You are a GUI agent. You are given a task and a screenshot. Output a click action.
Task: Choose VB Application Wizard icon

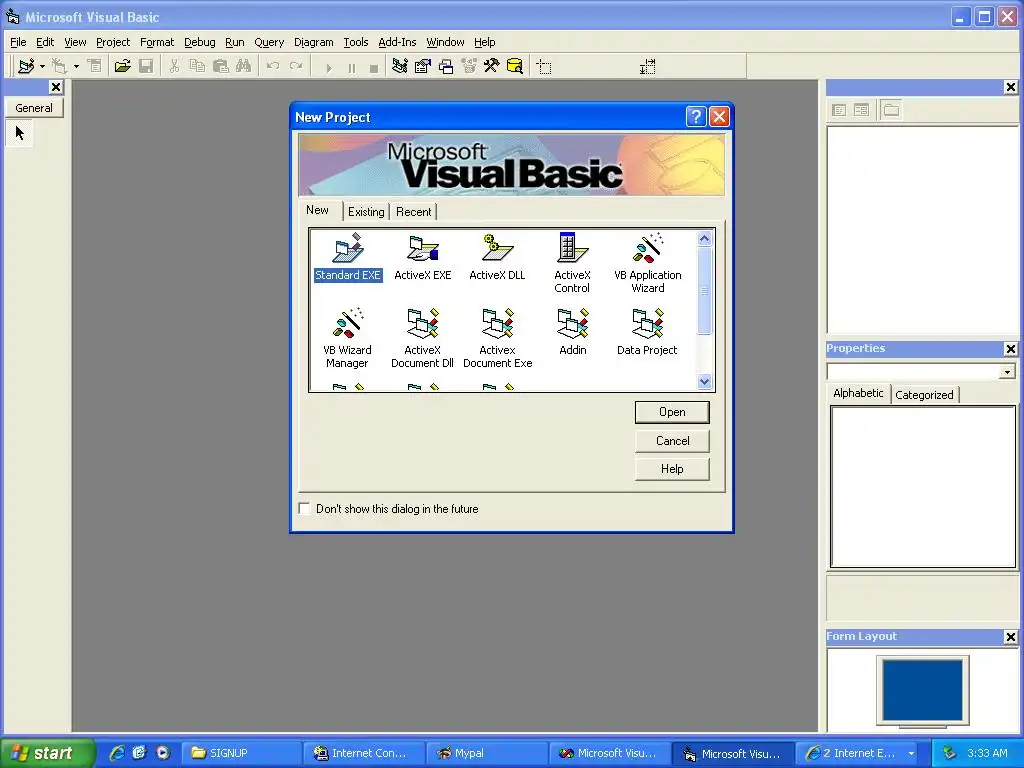pos(647,263)
